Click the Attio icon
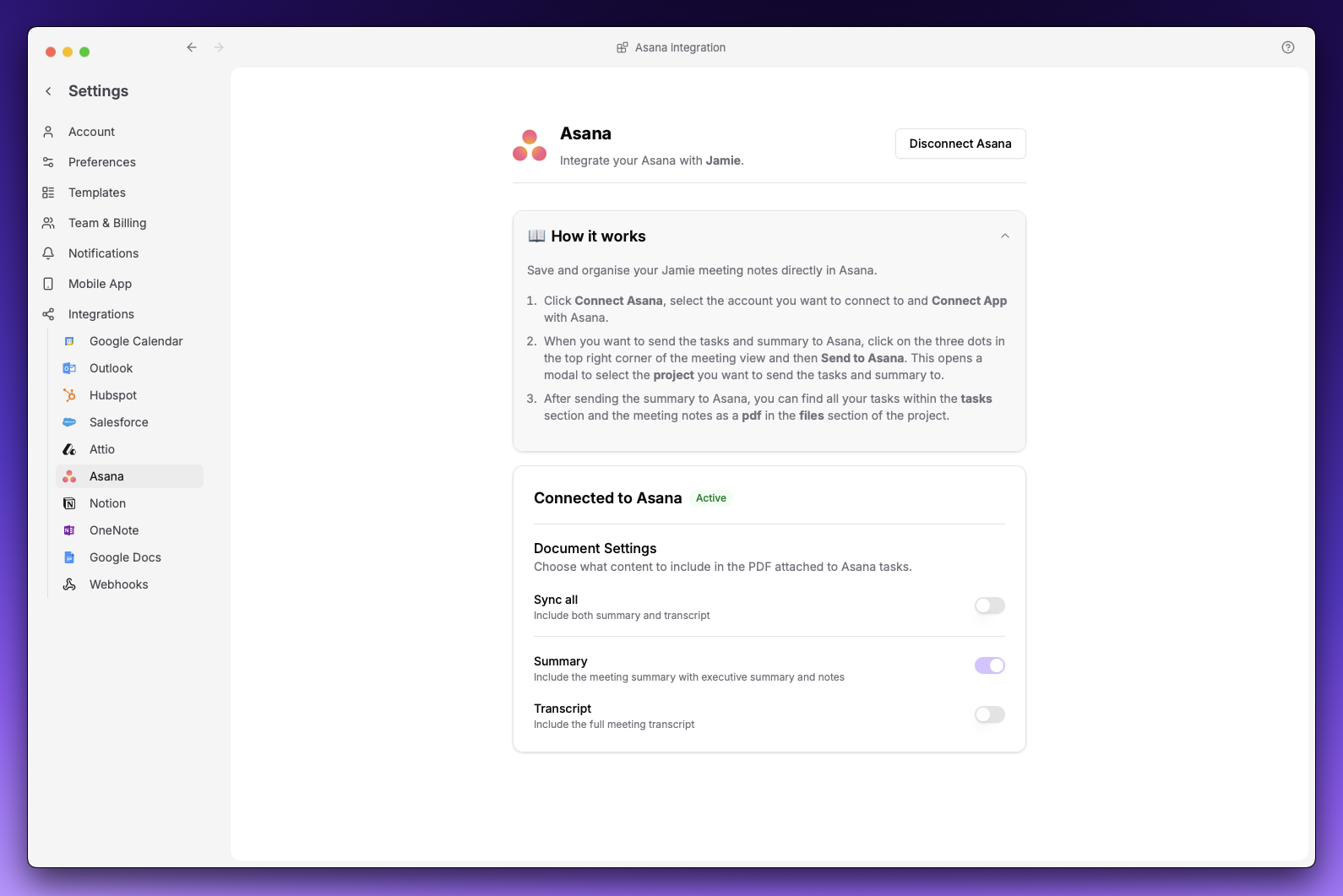 pos(69,449)
